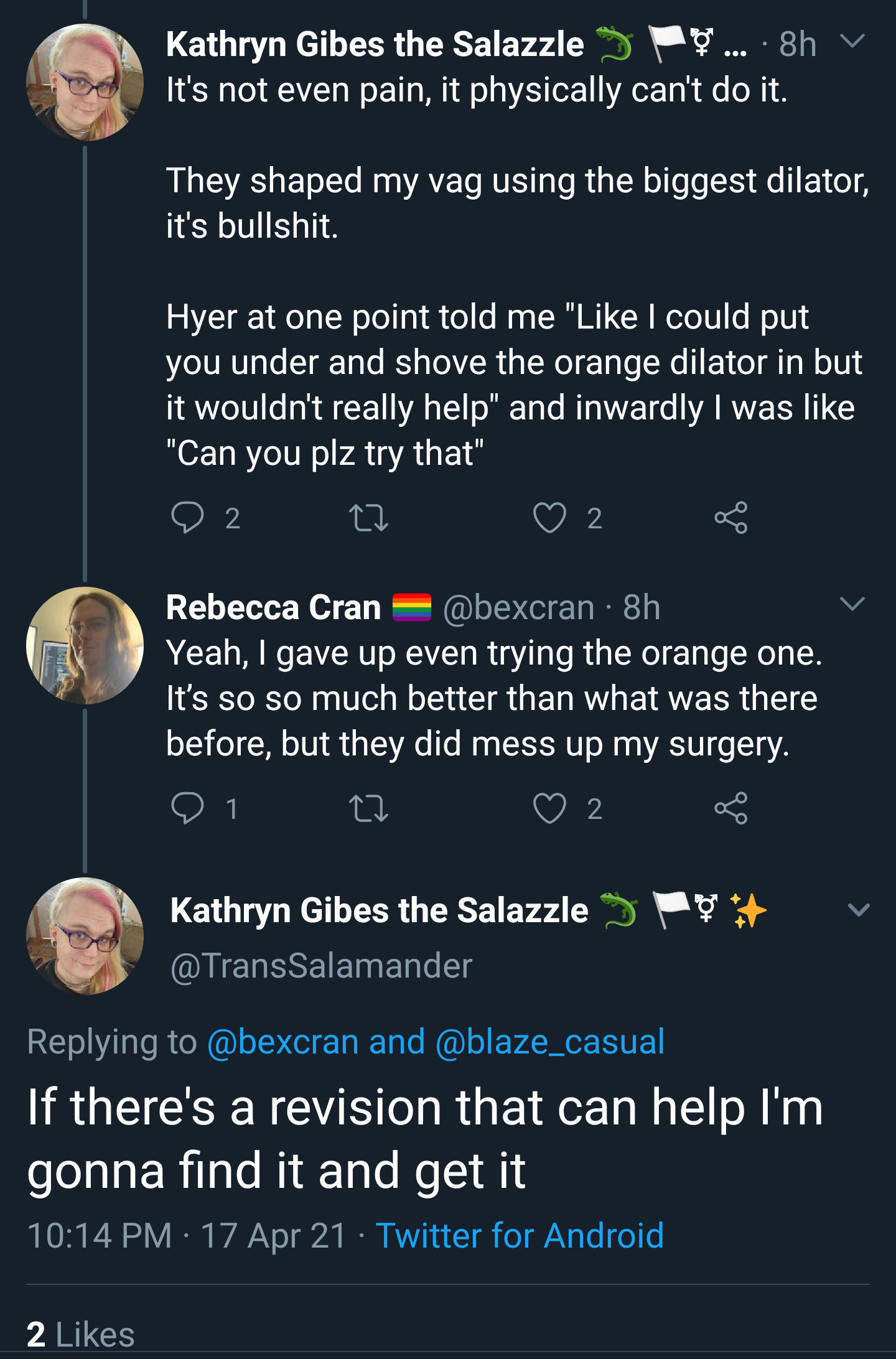896x1359 pixels.
Task: View the 2 Likes list
Action: pos(81,1334)
